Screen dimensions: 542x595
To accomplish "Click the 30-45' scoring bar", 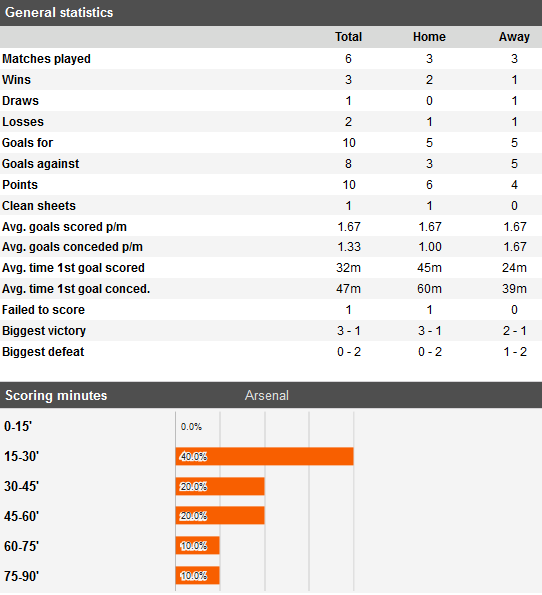I will (220, 486).
